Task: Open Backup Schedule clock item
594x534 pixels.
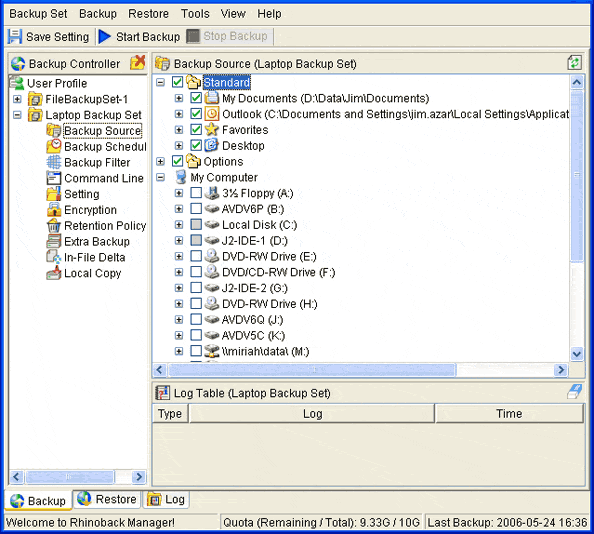Action: pyautogui.click(x=96, y=147)
